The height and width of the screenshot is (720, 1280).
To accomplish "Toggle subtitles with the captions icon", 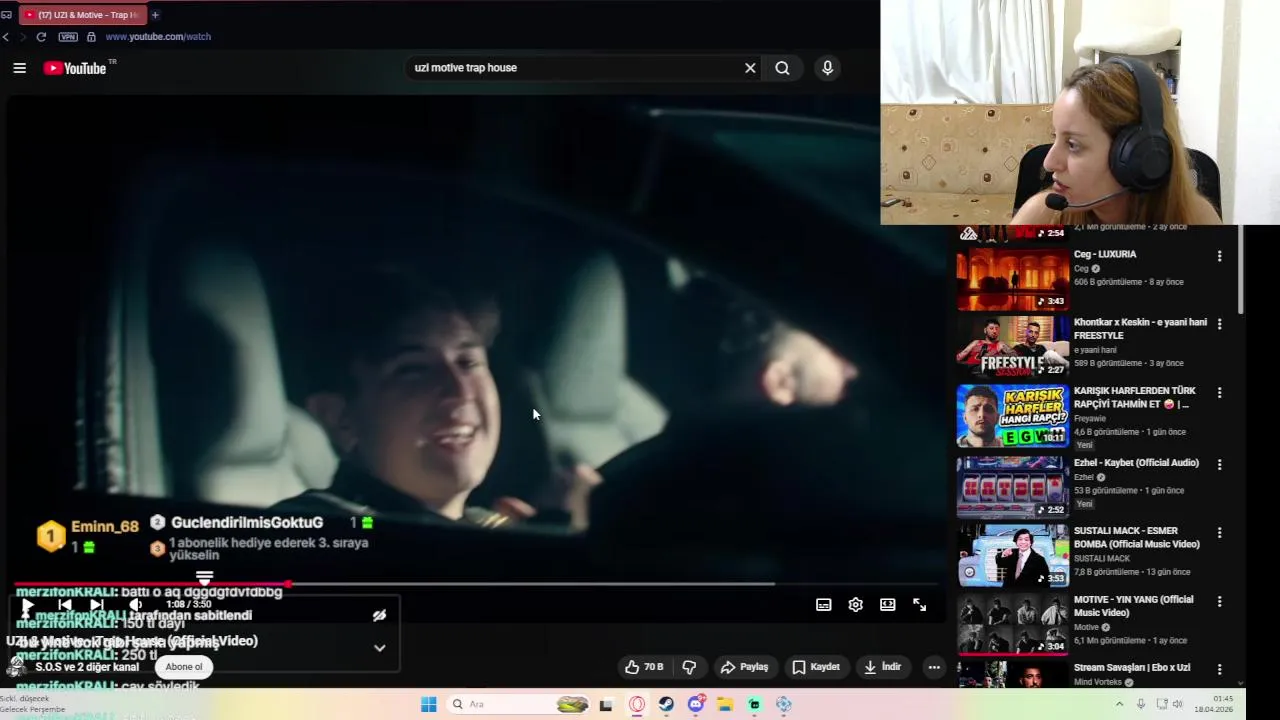I will (824, 605).
